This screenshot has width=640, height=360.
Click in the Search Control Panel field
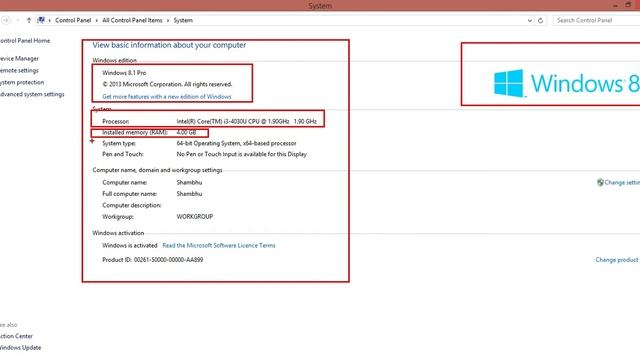pyautogui.click(x=596, y=20)
